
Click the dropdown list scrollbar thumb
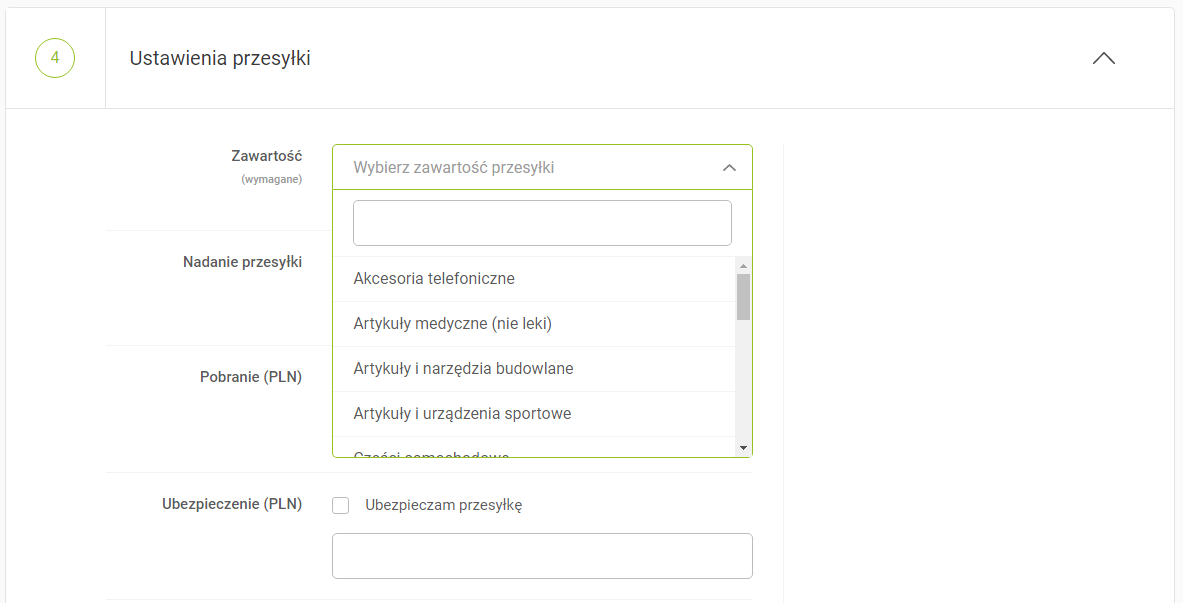pyautogui.click(x=743, y=296)
